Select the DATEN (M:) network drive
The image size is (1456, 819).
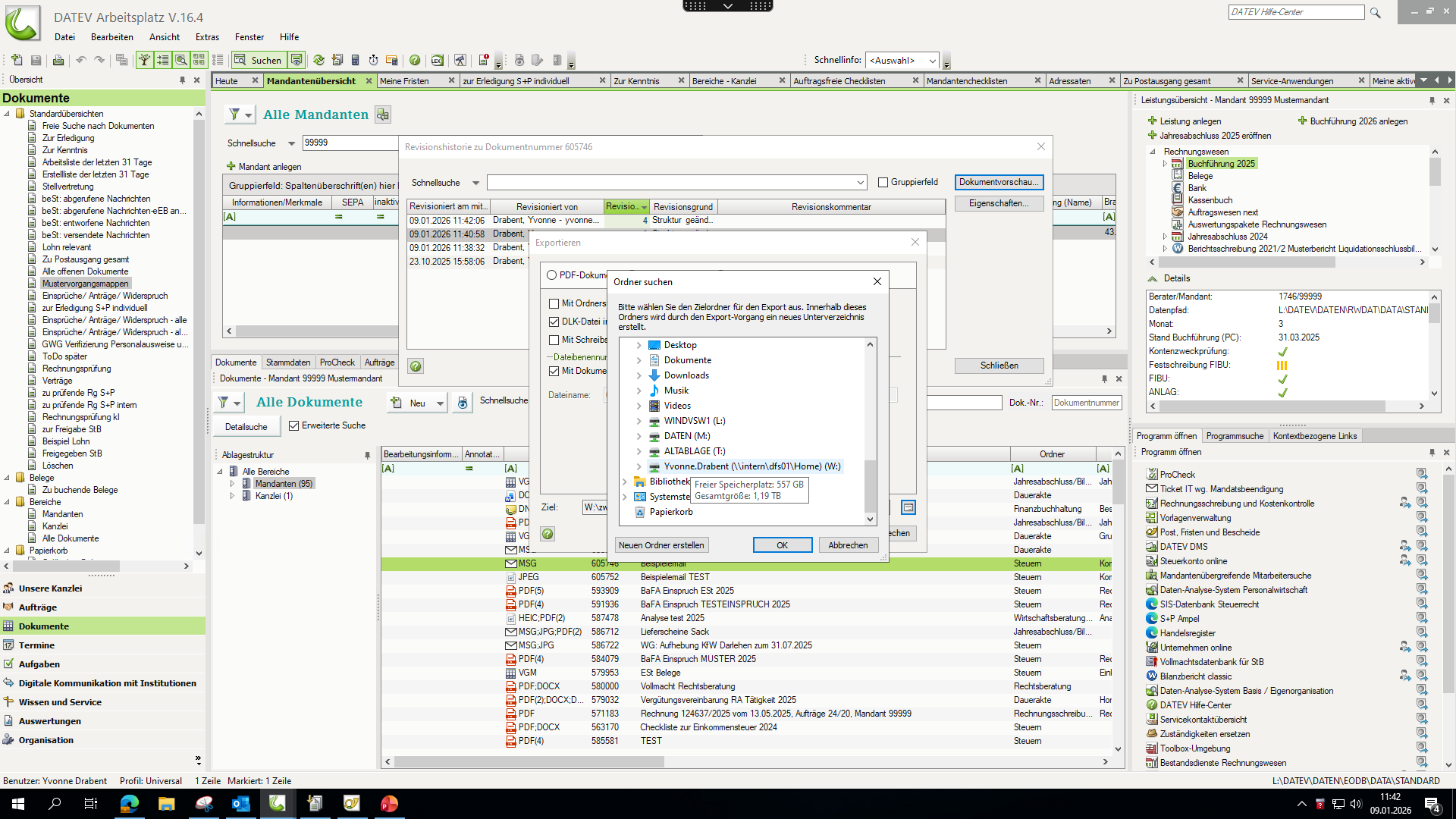pyautogui.click(x=686, y=436)
